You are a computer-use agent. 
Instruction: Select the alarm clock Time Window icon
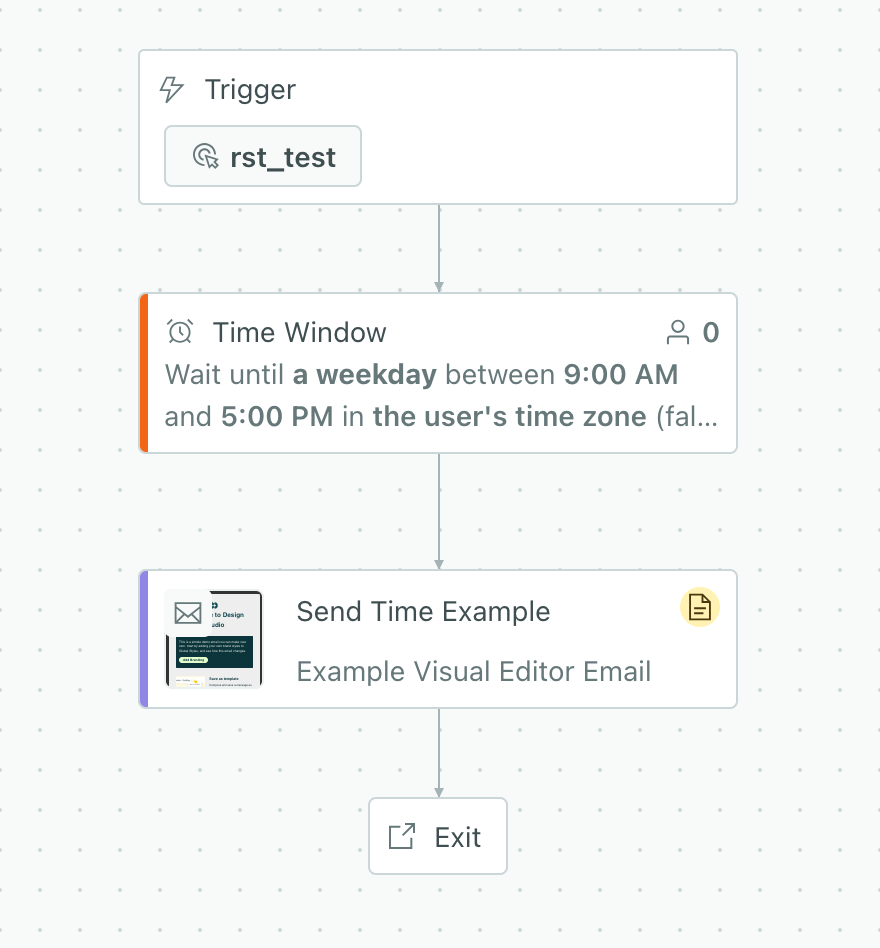coord(180,332)
